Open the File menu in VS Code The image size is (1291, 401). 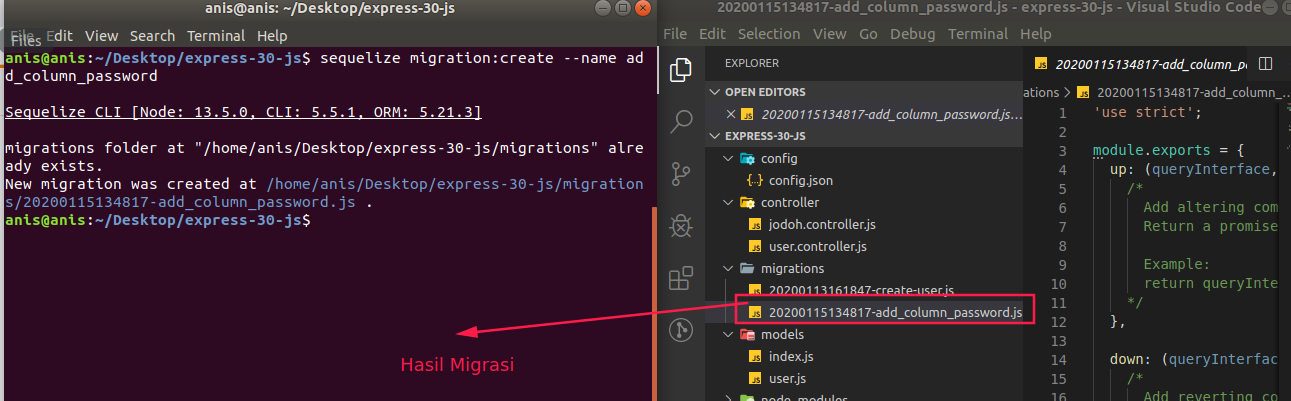(x=675, y=33)
